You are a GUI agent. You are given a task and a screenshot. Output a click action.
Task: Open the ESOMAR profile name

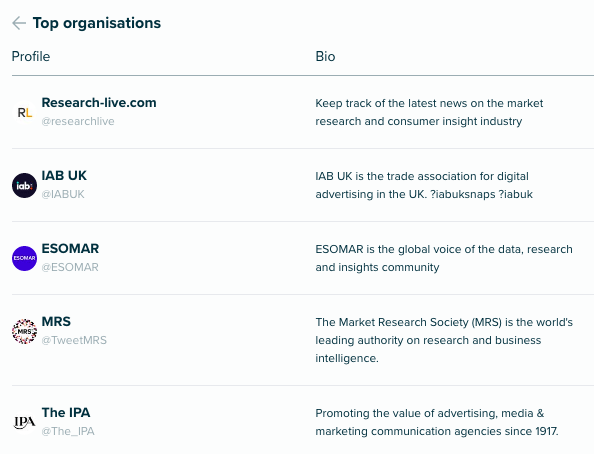(70, 249)
